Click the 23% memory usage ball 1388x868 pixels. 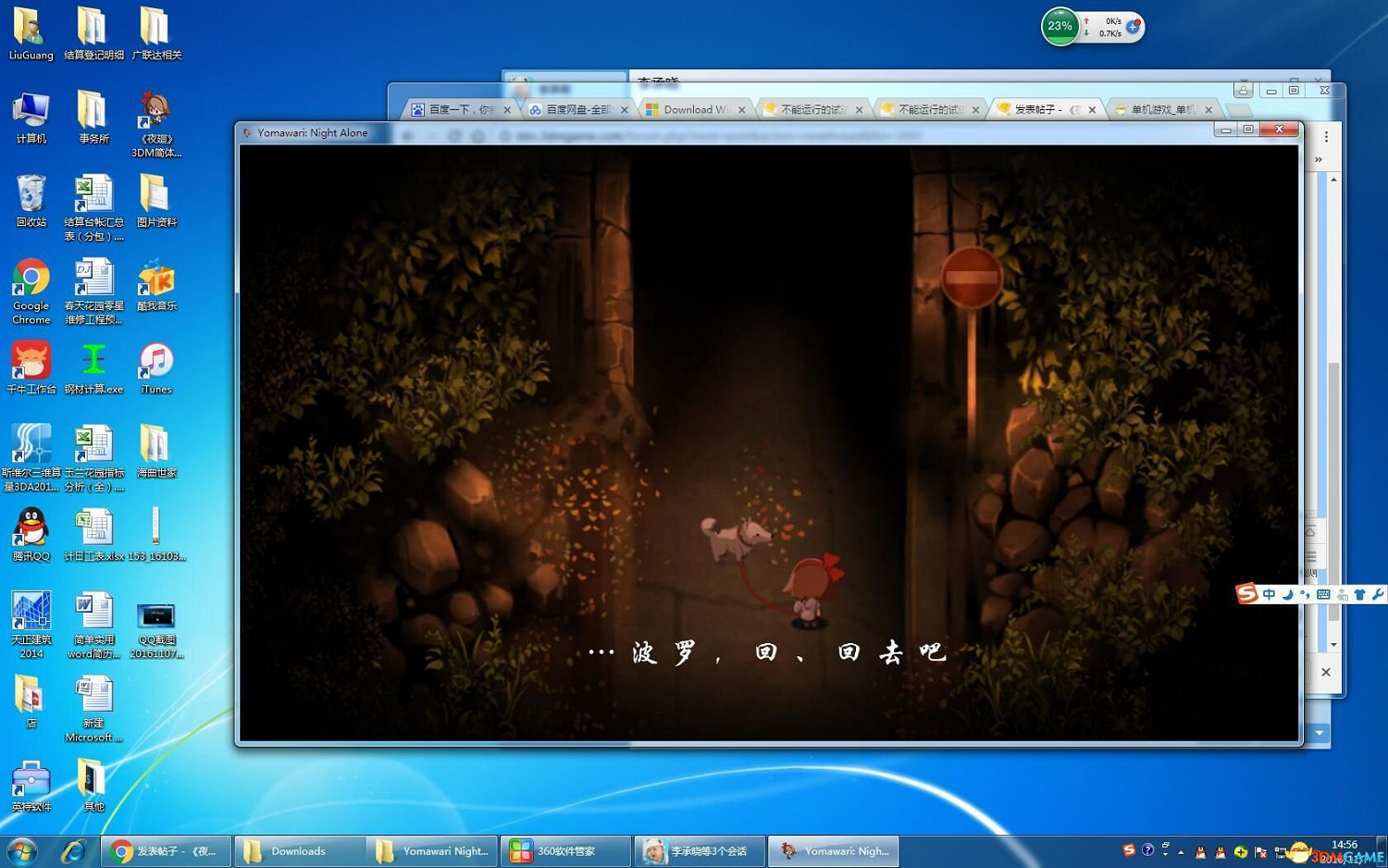click(x=1060, y=27)
